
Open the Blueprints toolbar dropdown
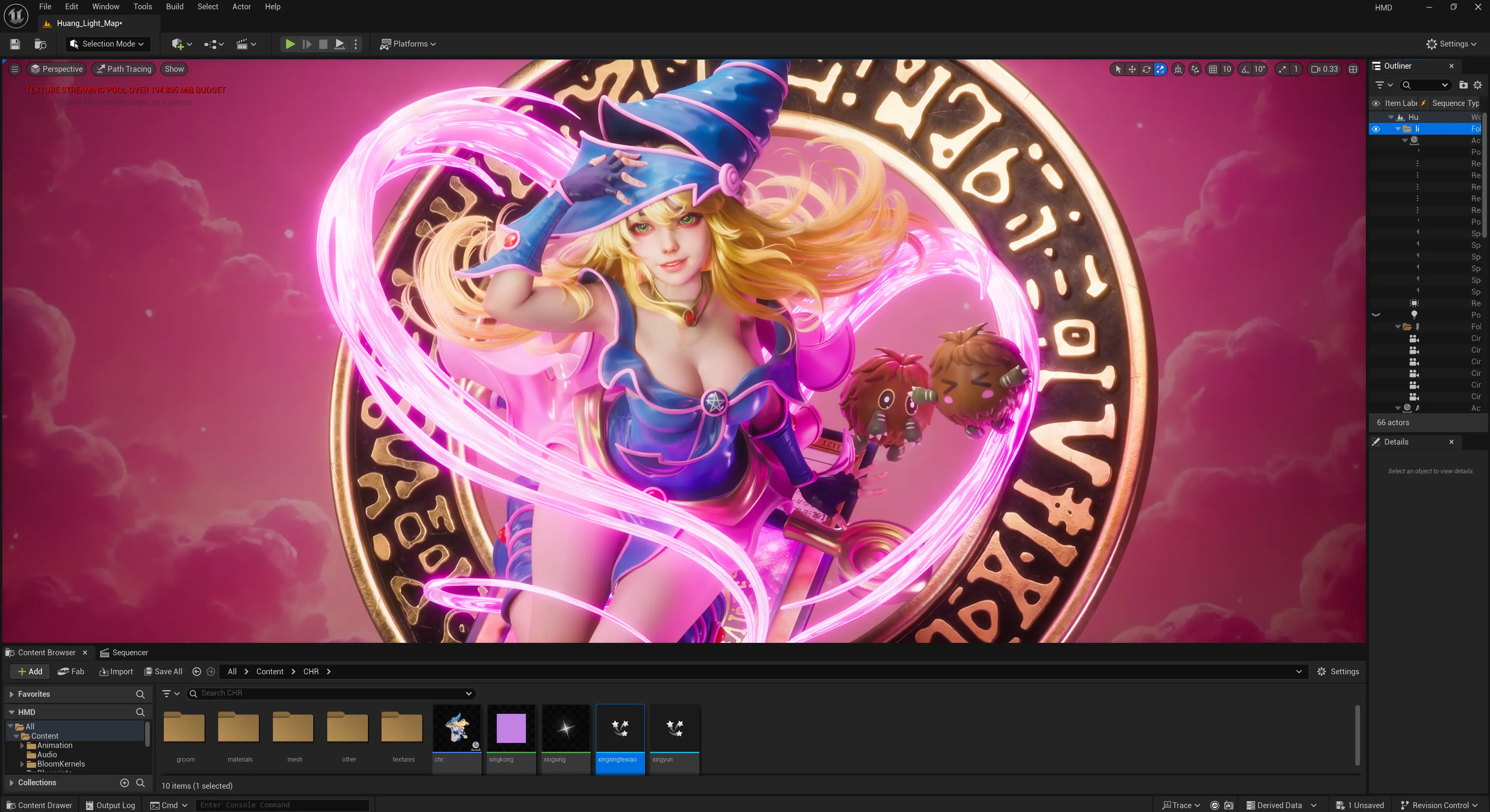click(x=213, y=44)
